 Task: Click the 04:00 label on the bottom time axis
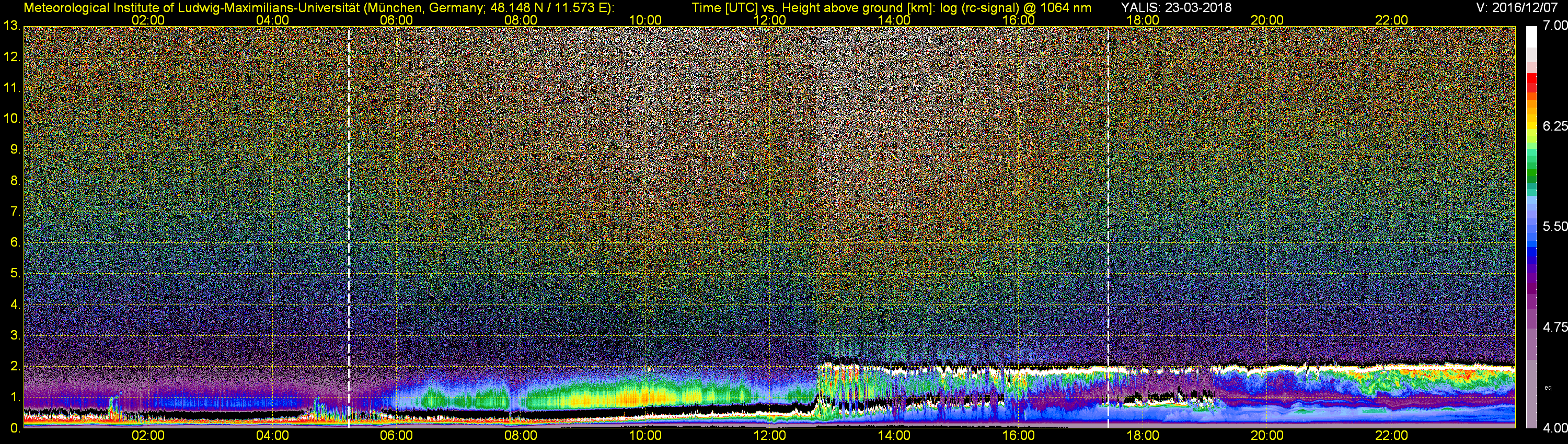pos(272,436)
